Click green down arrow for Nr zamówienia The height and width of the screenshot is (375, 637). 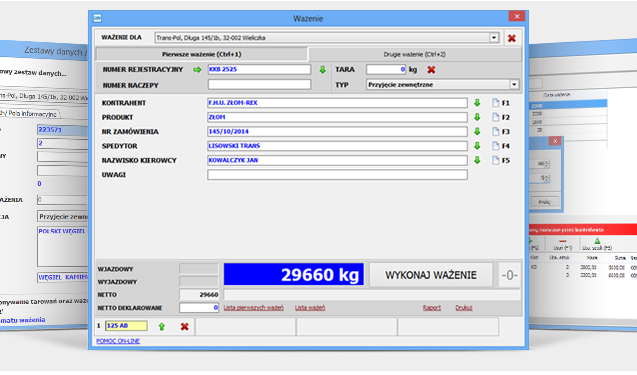tap(477, 132)
